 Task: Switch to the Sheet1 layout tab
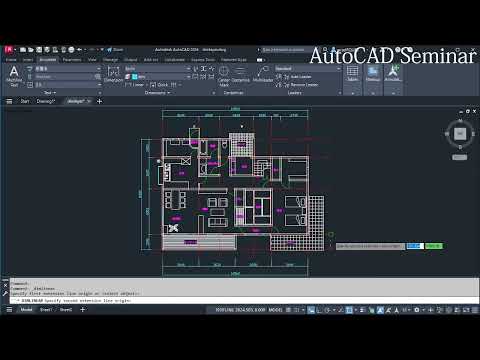46,310
